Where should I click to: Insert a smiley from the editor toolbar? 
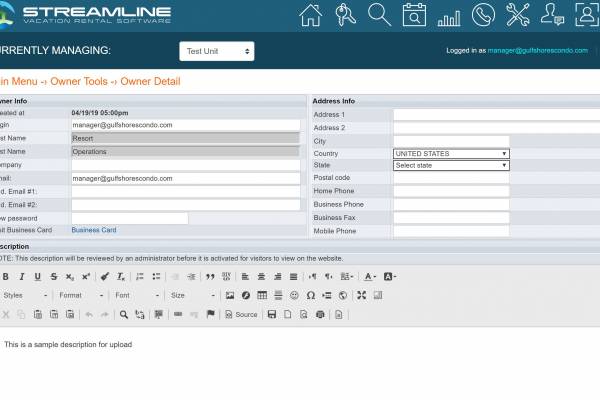[294, 296]
